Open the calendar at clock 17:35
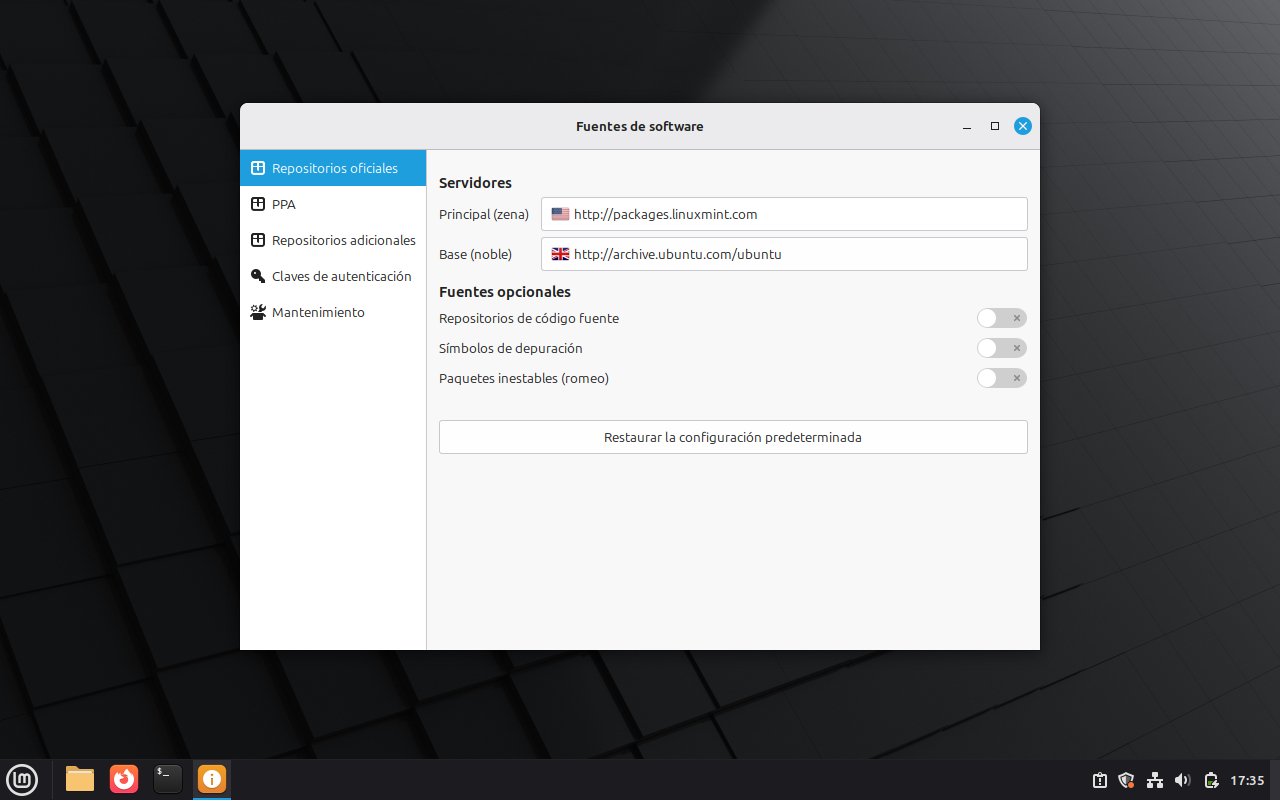The image size is (1280, 800). pyautogui.click(x=1247, y=780)
